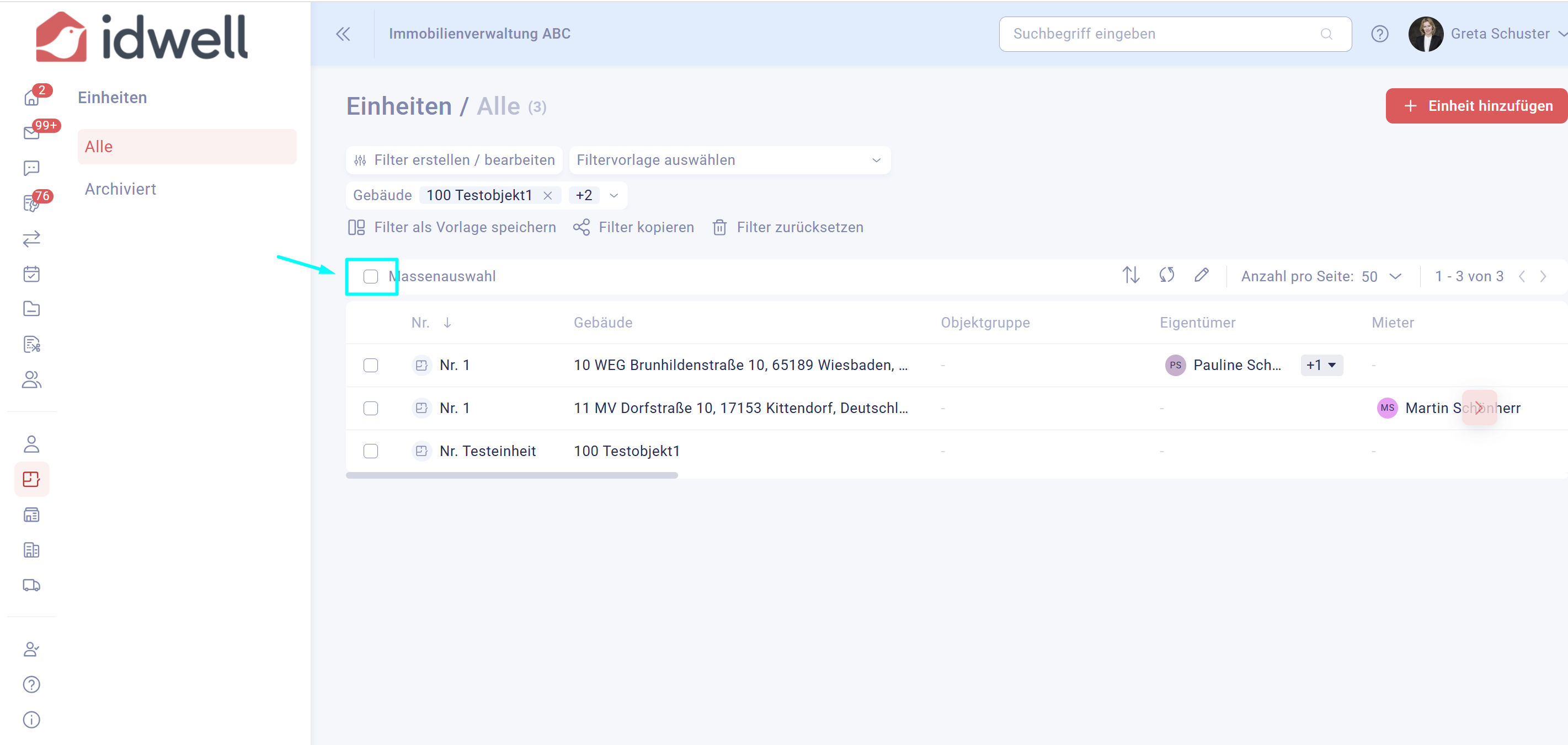Open the mail inbox icon with 99+ badge

point(31,132)
